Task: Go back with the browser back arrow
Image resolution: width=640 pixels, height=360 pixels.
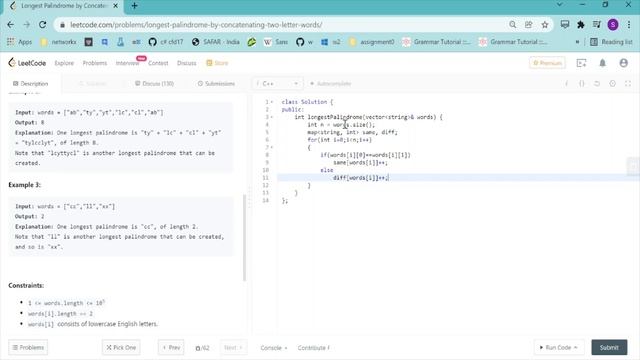Action: (x=11, y=25)
